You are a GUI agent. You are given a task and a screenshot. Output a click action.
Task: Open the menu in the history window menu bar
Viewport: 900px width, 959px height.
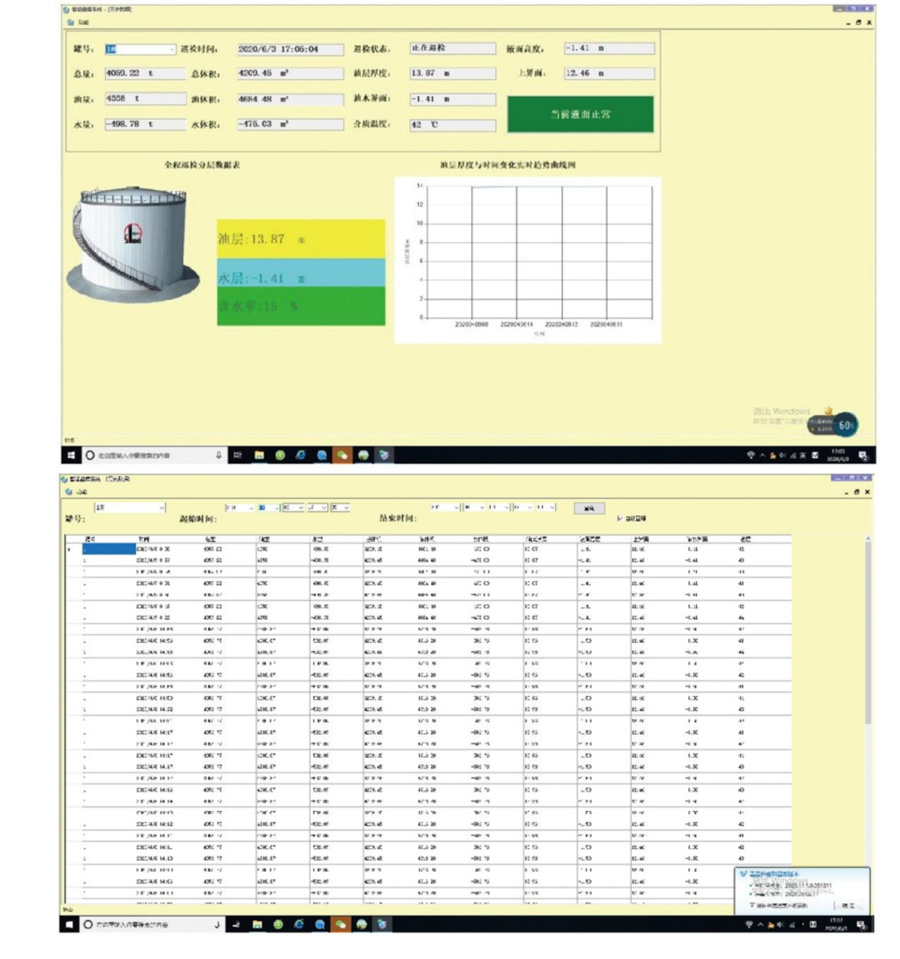point(80,491)
